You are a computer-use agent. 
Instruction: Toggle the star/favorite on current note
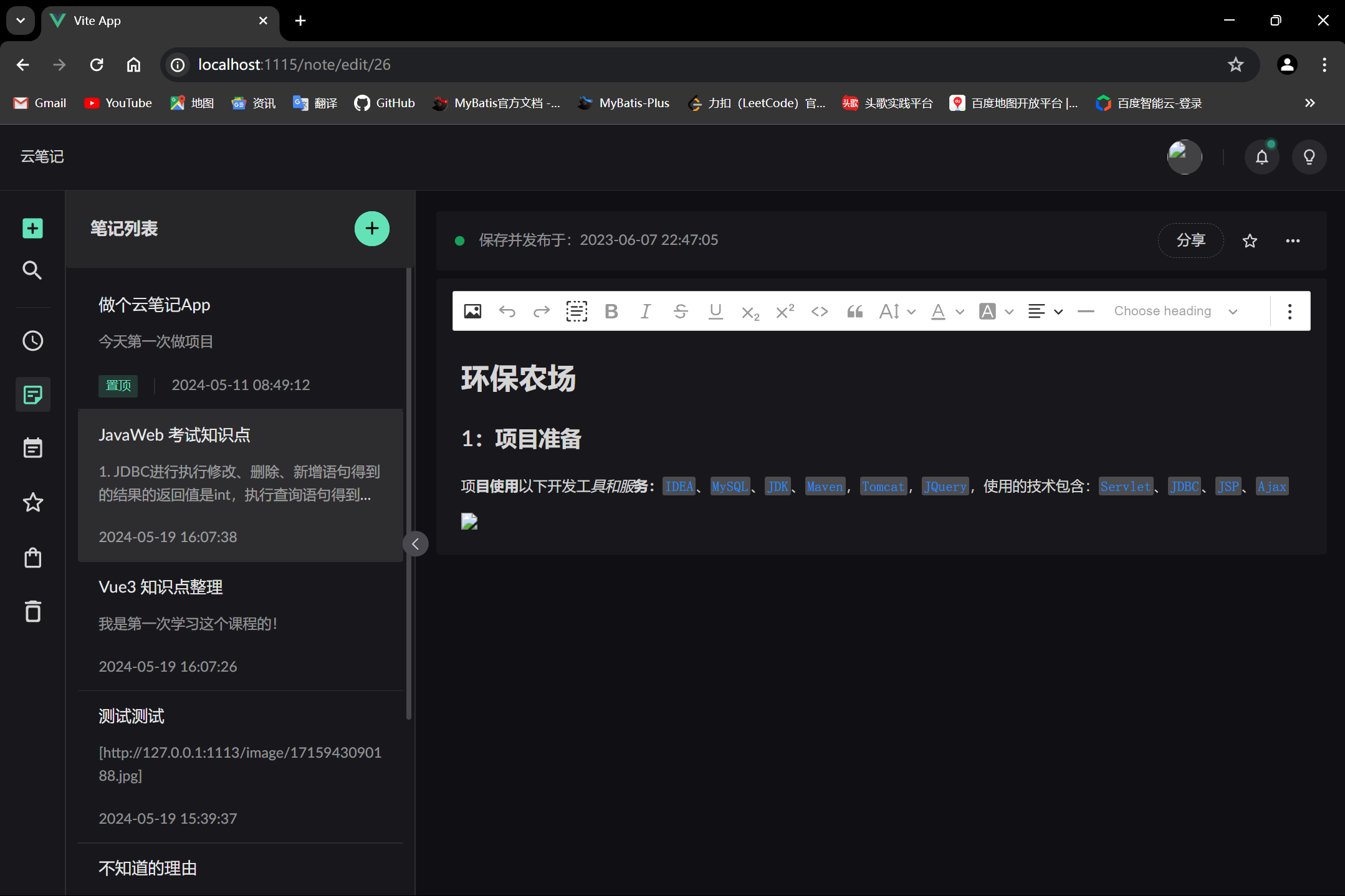1248,240
